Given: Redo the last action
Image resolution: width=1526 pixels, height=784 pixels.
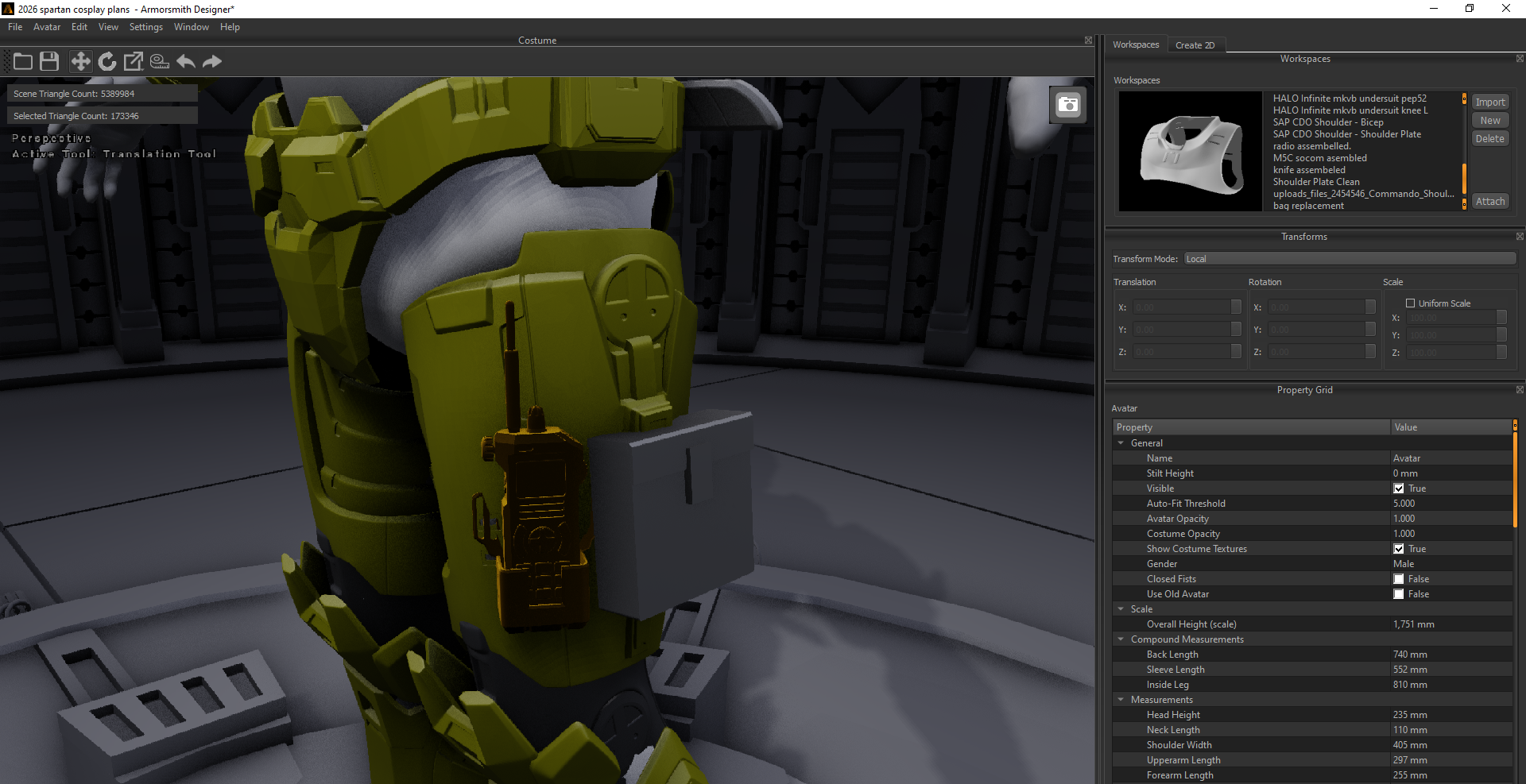Looking at the screenshot, I should [211, 61].
